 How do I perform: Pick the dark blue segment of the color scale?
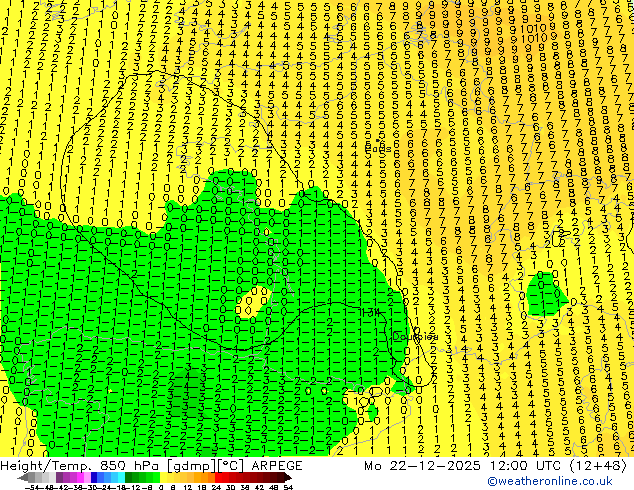(x=94, y=477)
